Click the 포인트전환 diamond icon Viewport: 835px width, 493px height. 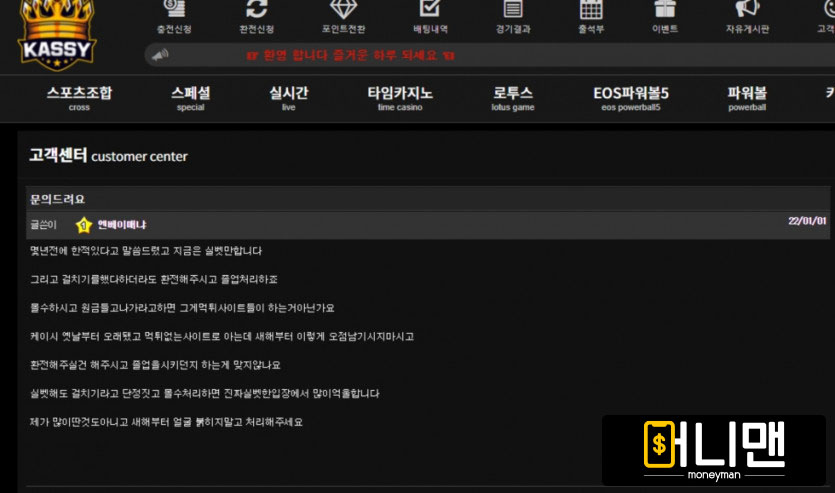click(x=343, y=10)
